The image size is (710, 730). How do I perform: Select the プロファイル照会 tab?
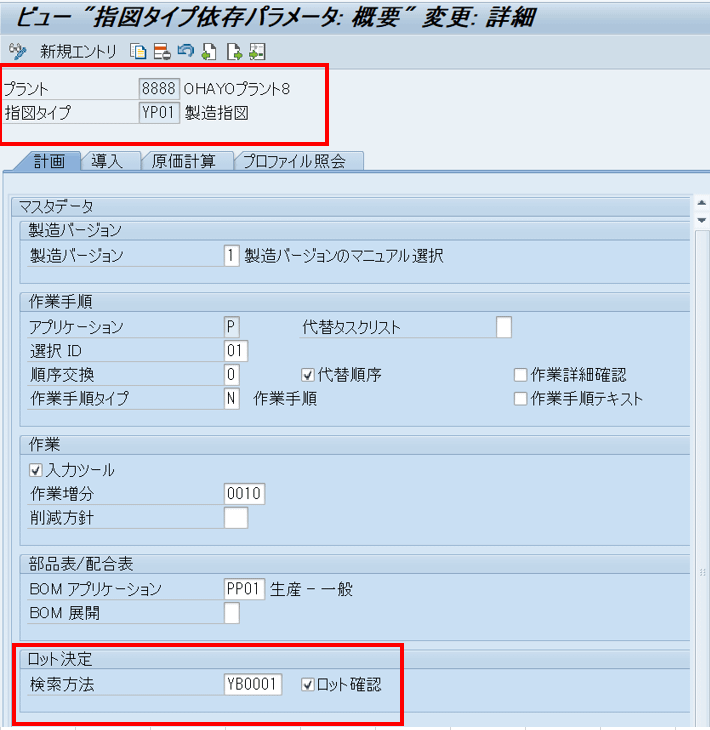coord(300,161)
